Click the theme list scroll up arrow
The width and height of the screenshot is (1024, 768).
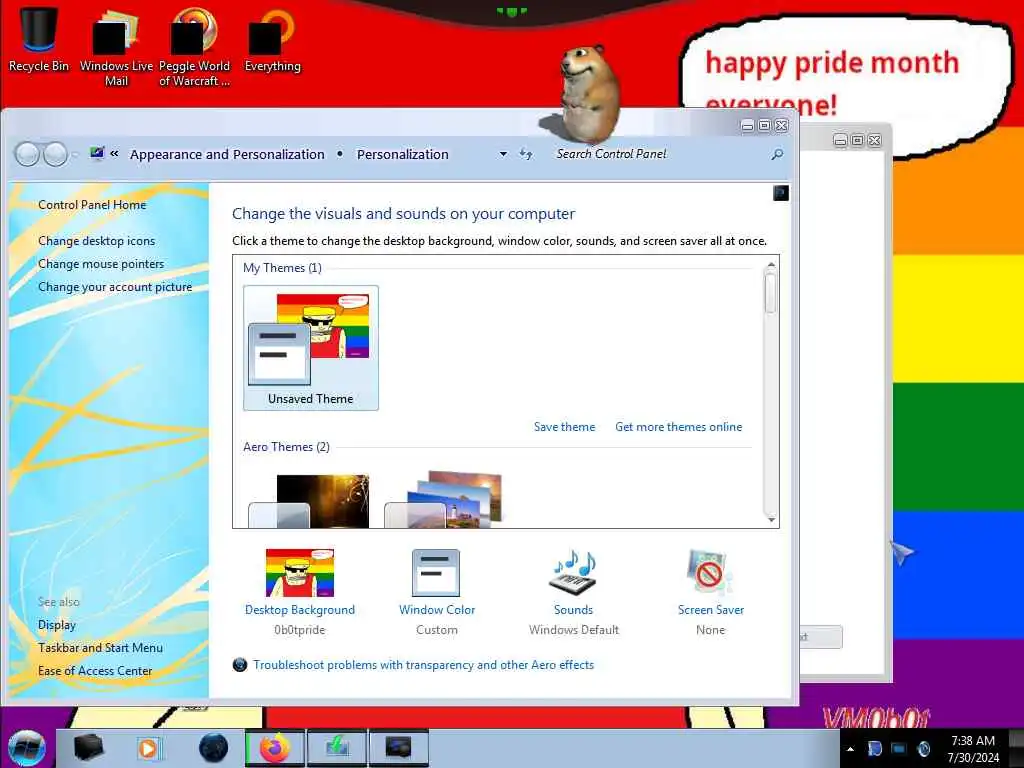pos(771,264)
